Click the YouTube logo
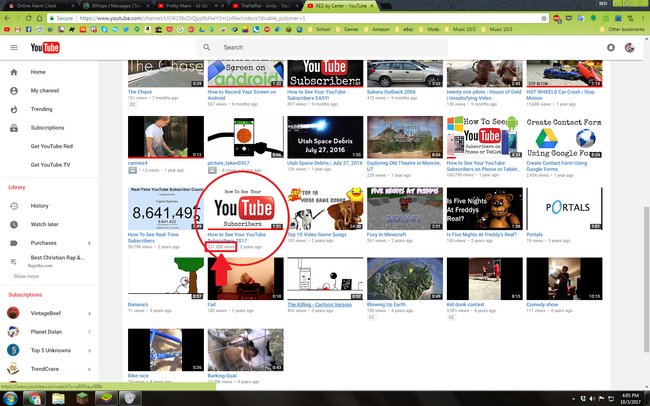The image size is (650, 406). pyautogui.click(x=45, y=48)
